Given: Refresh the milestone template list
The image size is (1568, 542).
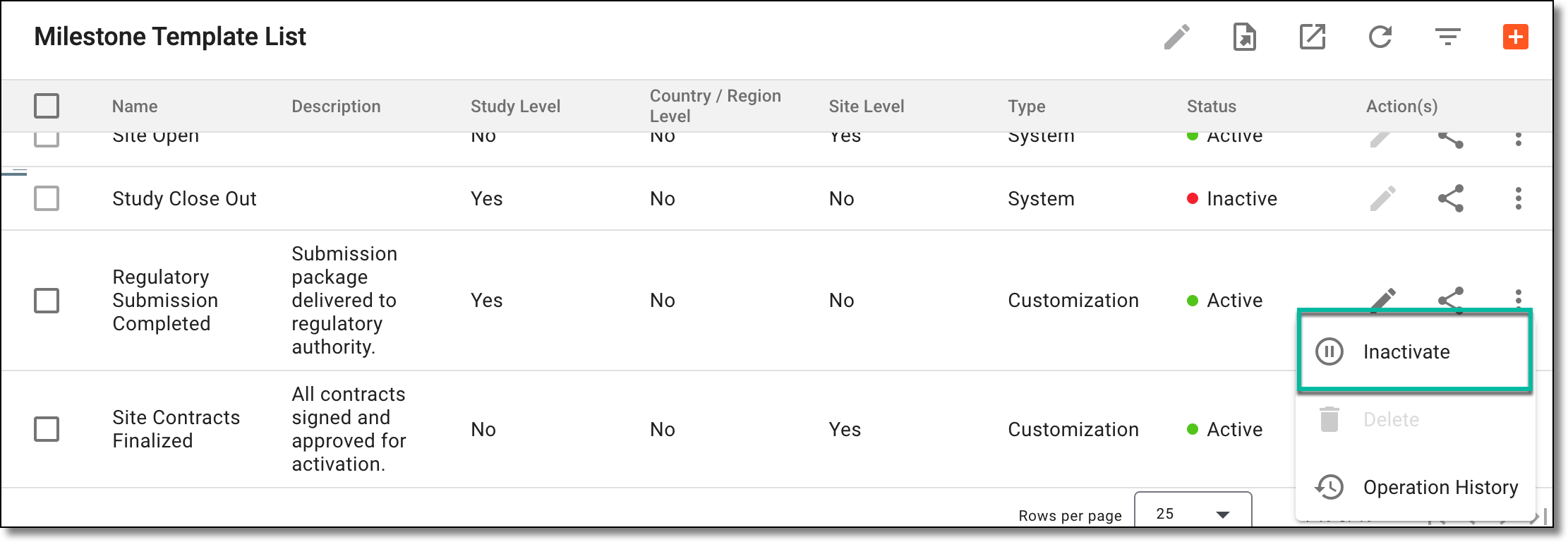Looking at the screenshot, I should coord(1380,37).
